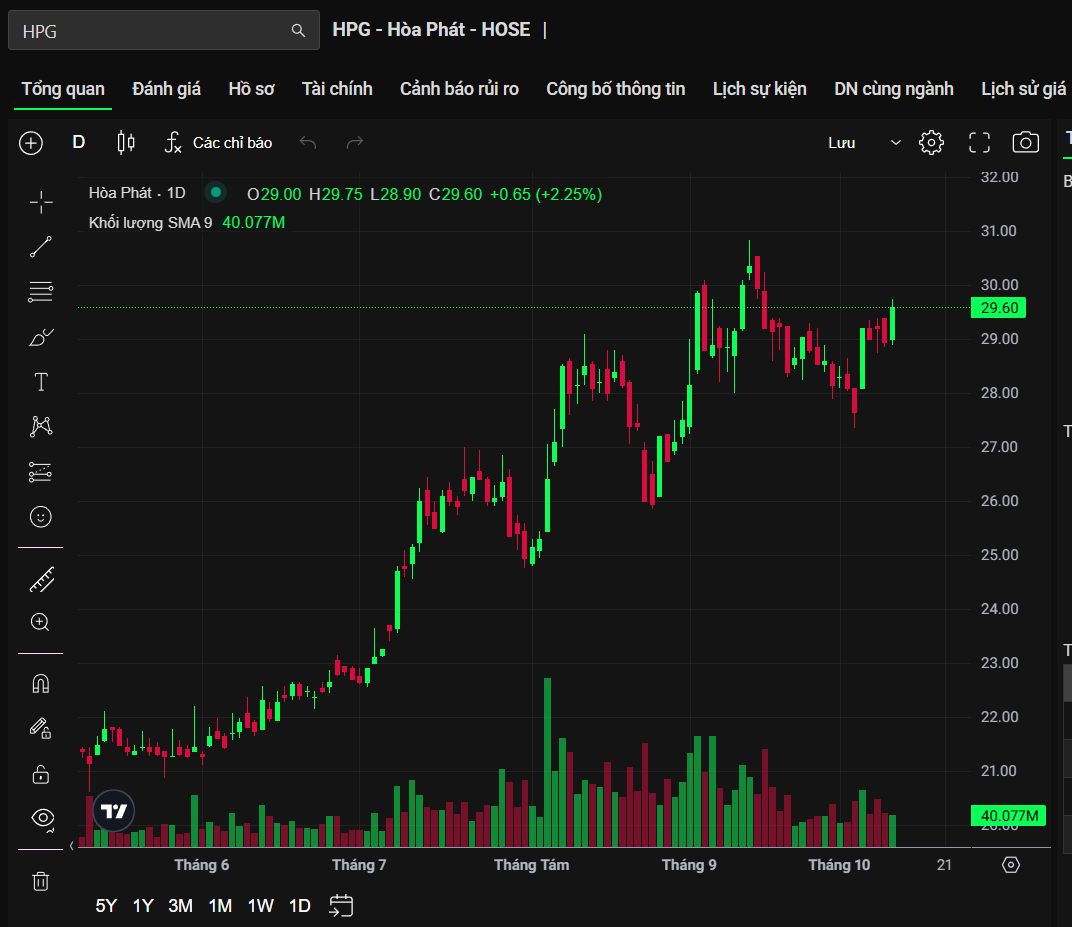This screenshot has height=927, width=1072.
Task: Select the text annotation tool
Action: pos(41,382)
